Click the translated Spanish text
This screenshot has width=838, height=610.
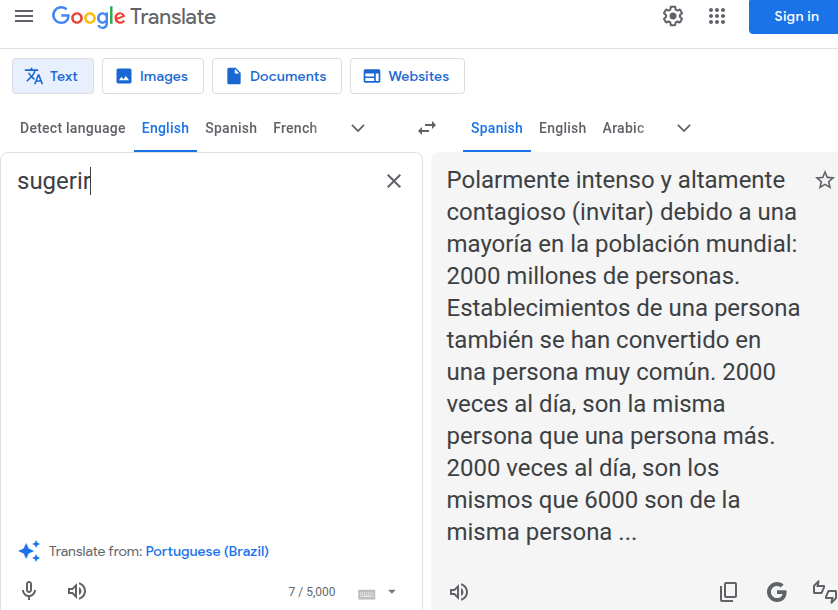tap(623, 356)
